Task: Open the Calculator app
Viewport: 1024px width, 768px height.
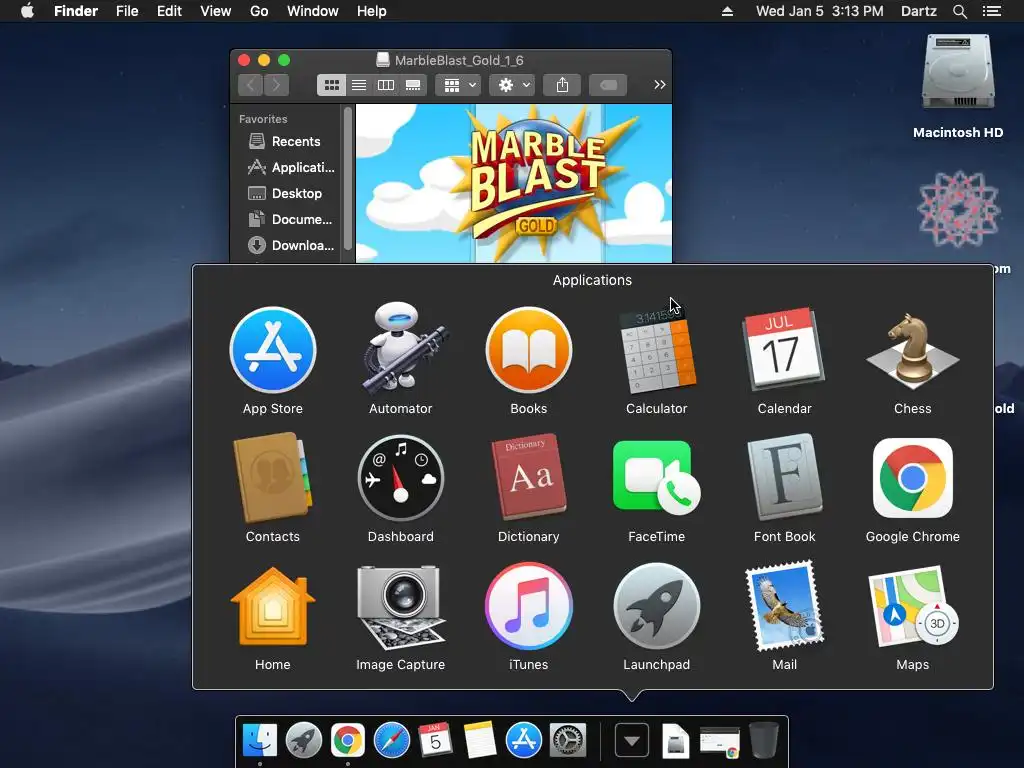Action: tap(657, 350)
